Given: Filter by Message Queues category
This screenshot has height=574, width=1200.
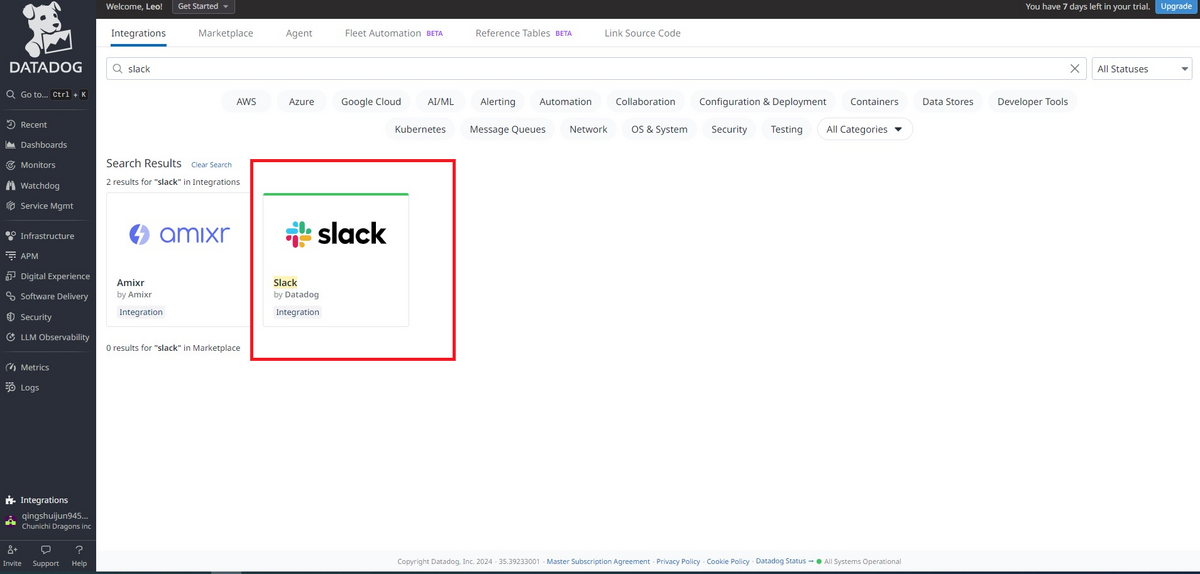Looking at the screenshot, I should (x=508, y=129).
